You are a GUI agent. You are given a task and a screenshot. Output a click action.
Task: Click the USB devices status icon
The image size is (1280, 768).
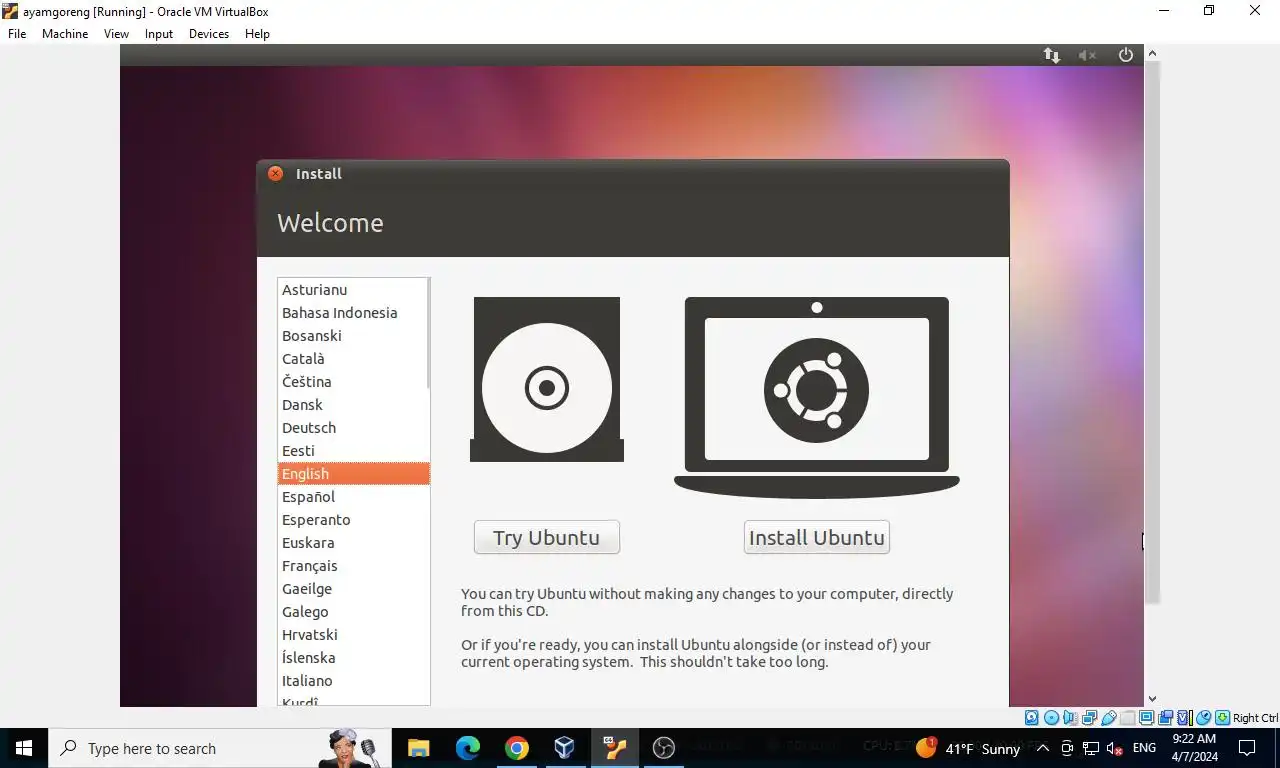(x=1108, y=718)
